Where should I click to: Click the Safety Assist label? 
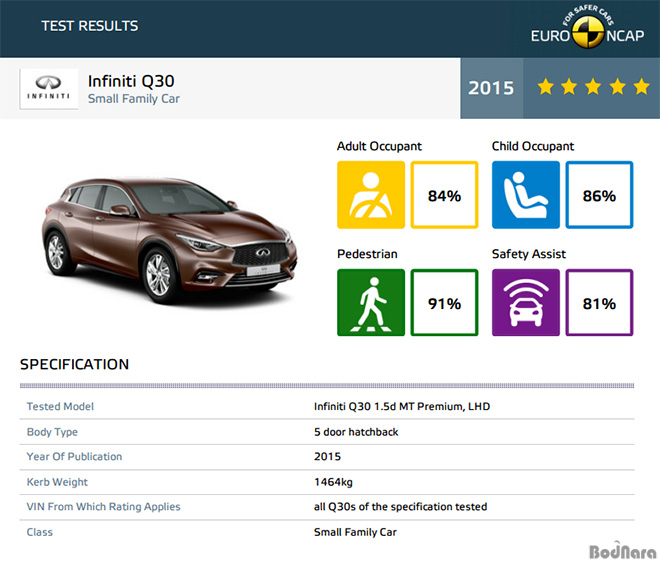coord(529,254)
